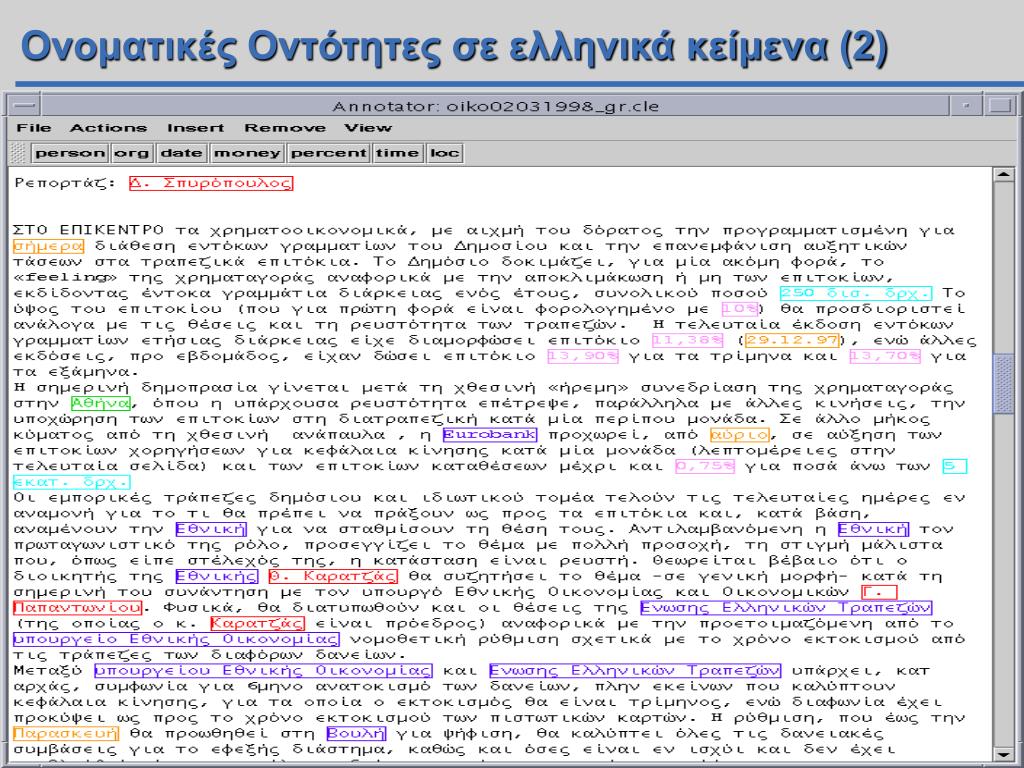Viewport: 1024px width, 768px height.
Task: Select the date annotation 'αύριο'
Action: click(x=740, y=434)
